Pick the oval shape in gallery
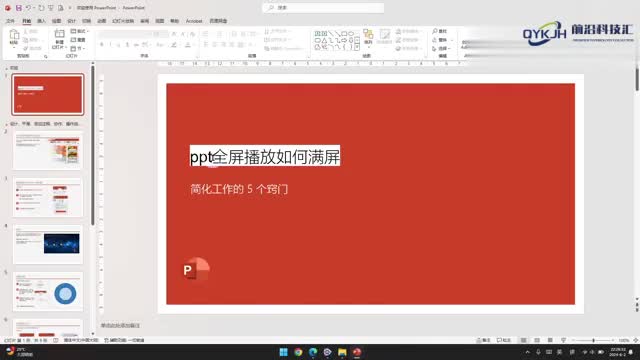Image resolution: width=640 pixels, height=360 pixels. point(351,33)
